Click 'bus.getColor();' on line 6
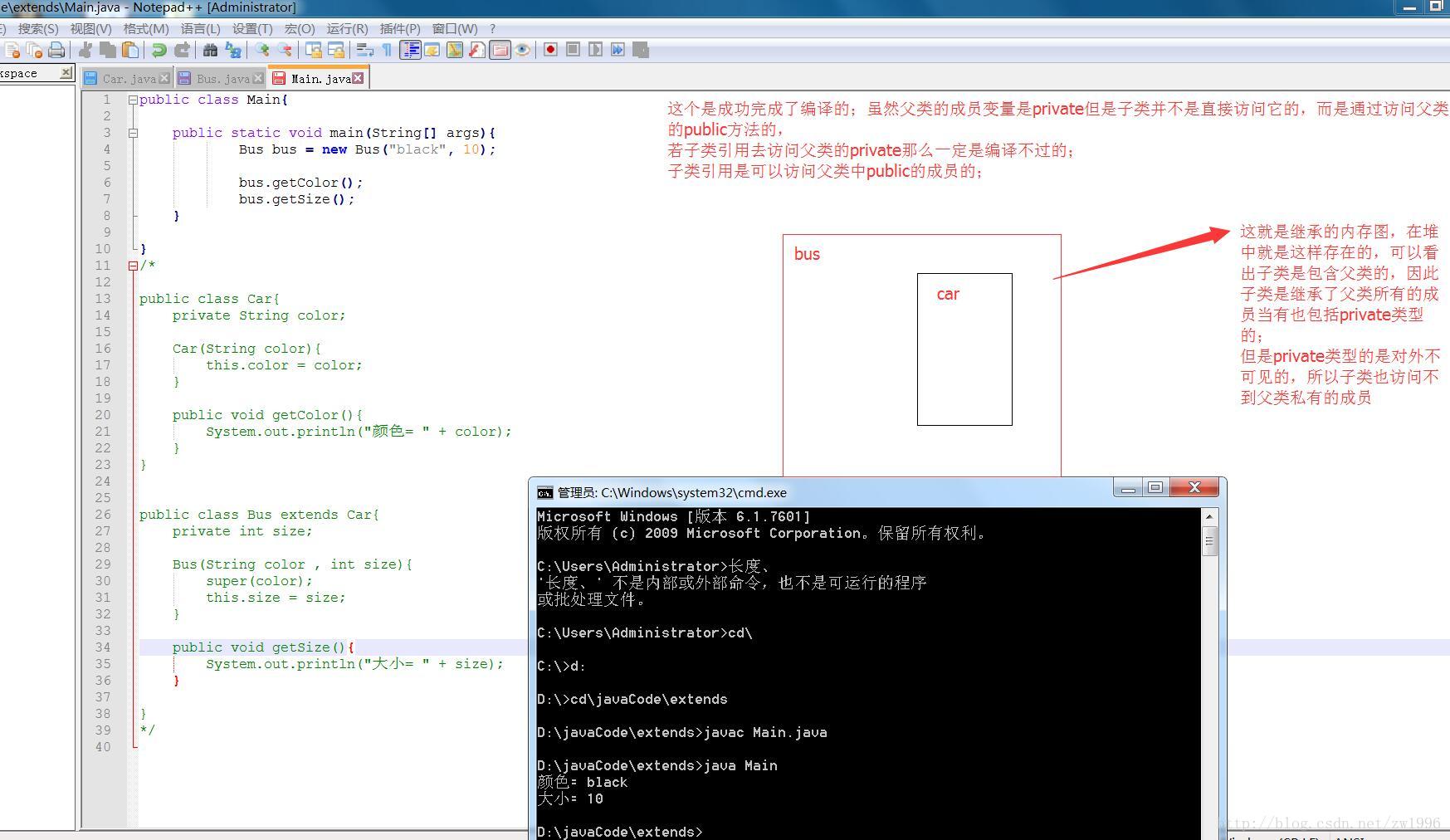The image size is (1450, 840). [x=301, y=183]
